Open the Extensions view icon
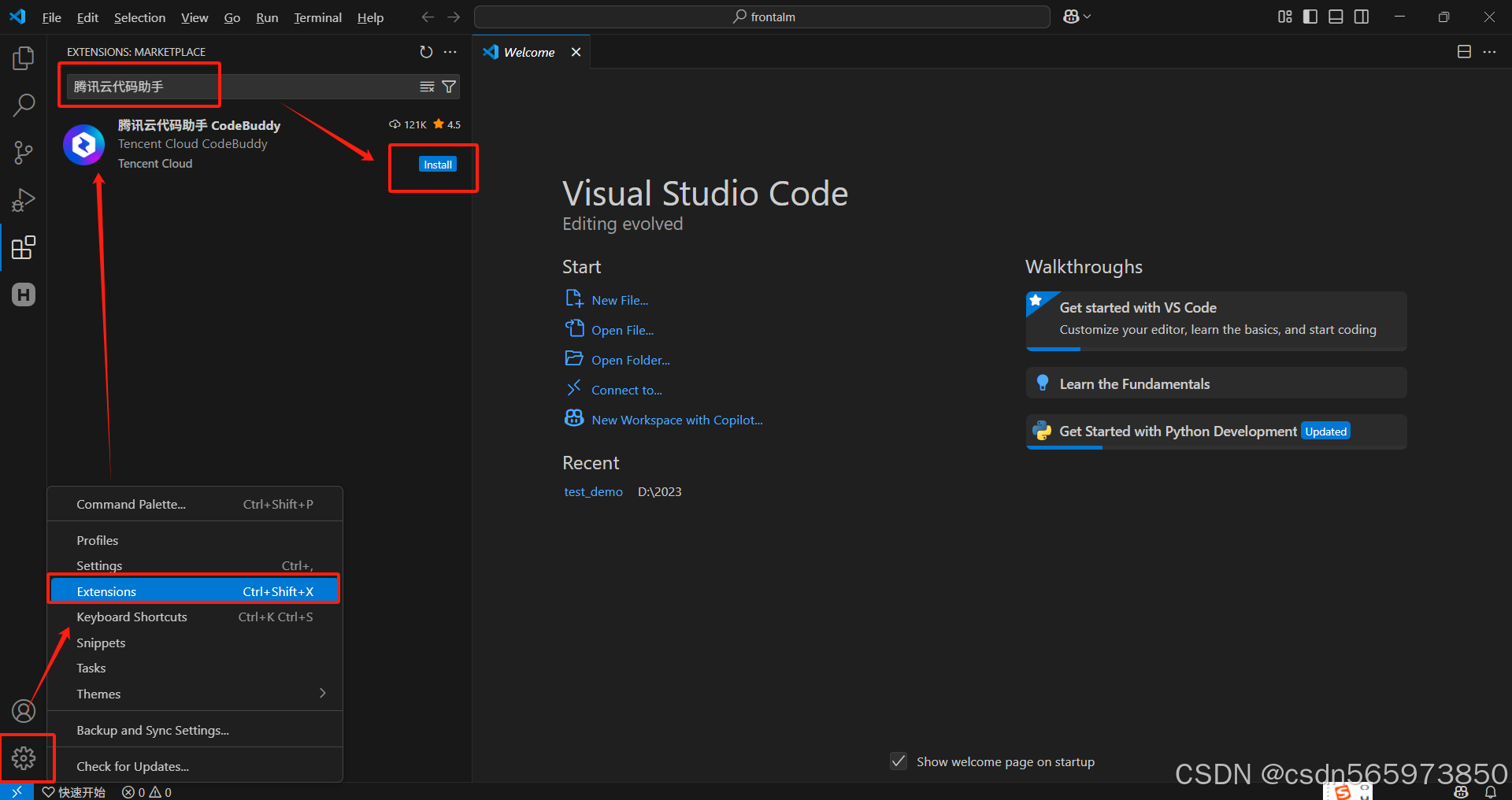Viewport: 1512px width, 800px height. [x=24, y=247]
